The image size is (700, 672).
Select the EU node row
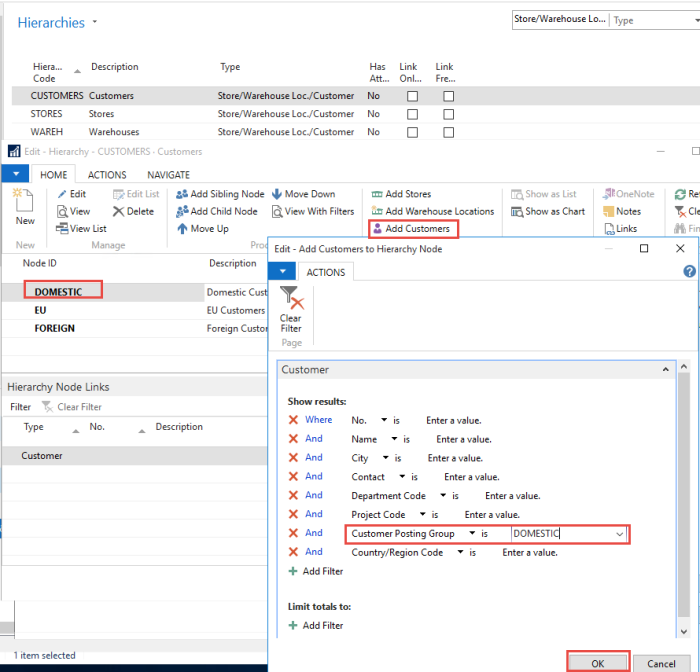pos(41,310)
